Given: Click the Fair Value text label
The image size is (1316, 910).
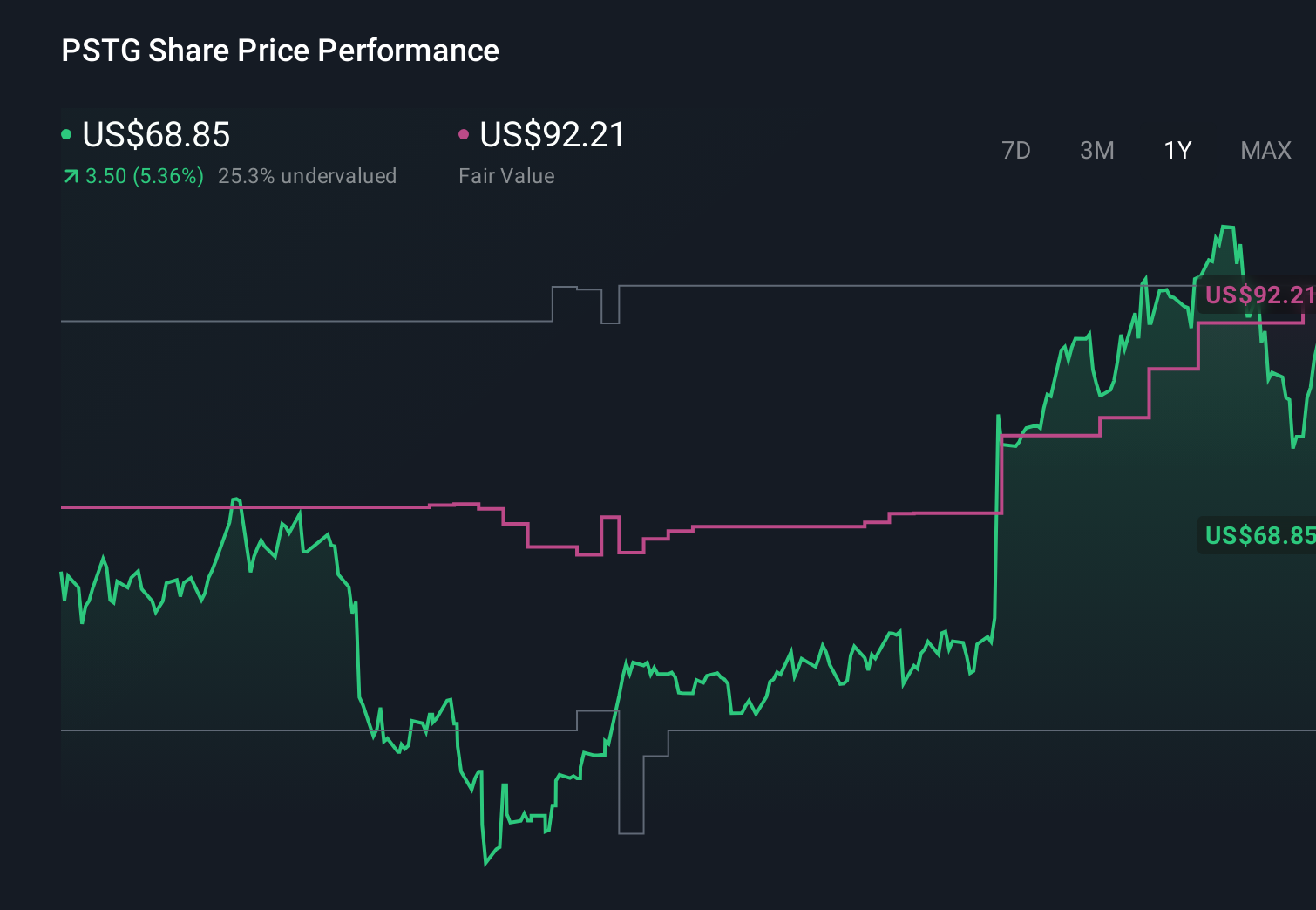Looking at the screenshot, I should pos(506,175).
